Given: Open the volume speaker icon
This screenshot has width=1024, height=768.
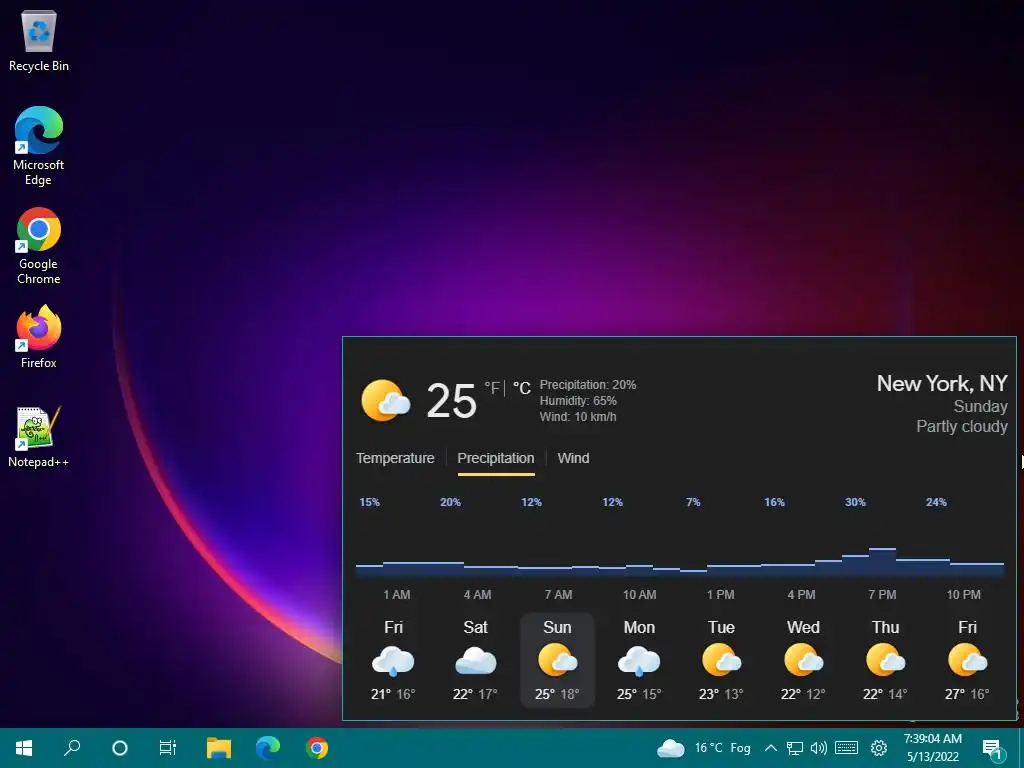Looking at the screenshot, I should [x=818, y=748].
